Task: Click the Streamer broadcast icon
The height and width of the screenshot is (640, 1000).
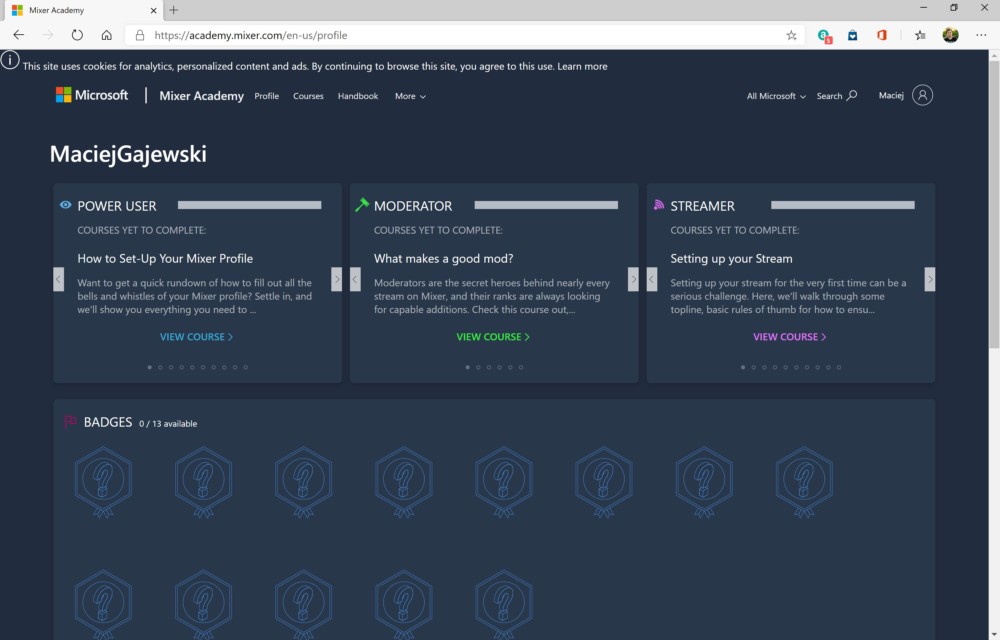Action: 659,205
